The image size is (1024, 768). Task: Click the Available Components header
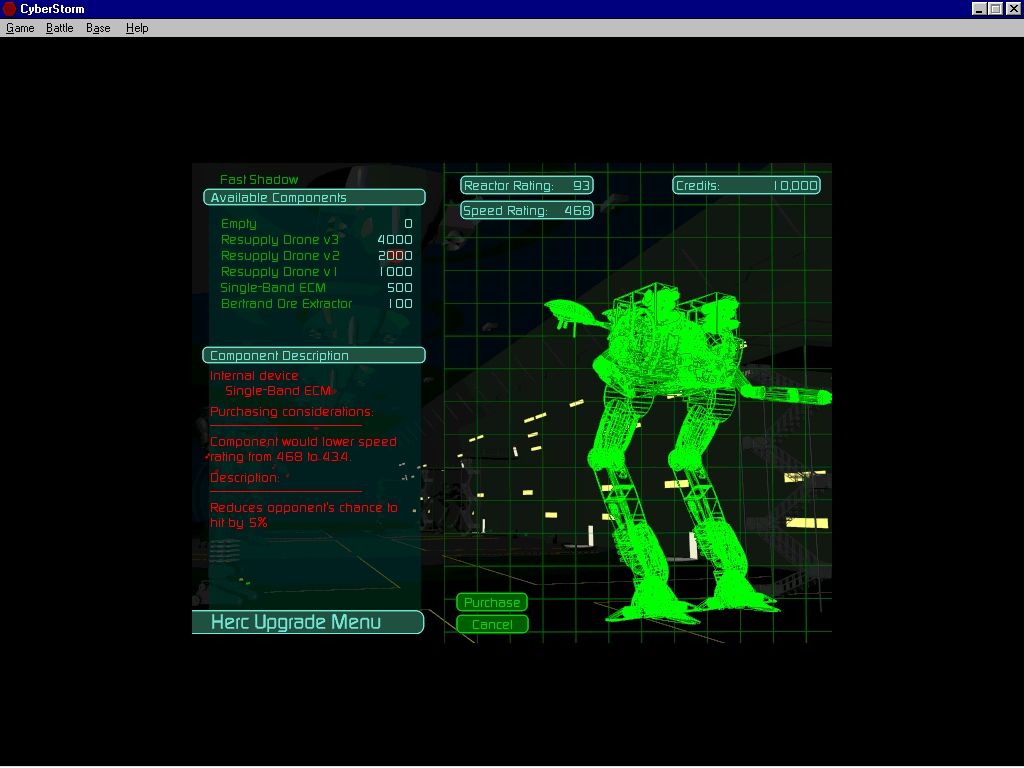click(x=314, y=198)
